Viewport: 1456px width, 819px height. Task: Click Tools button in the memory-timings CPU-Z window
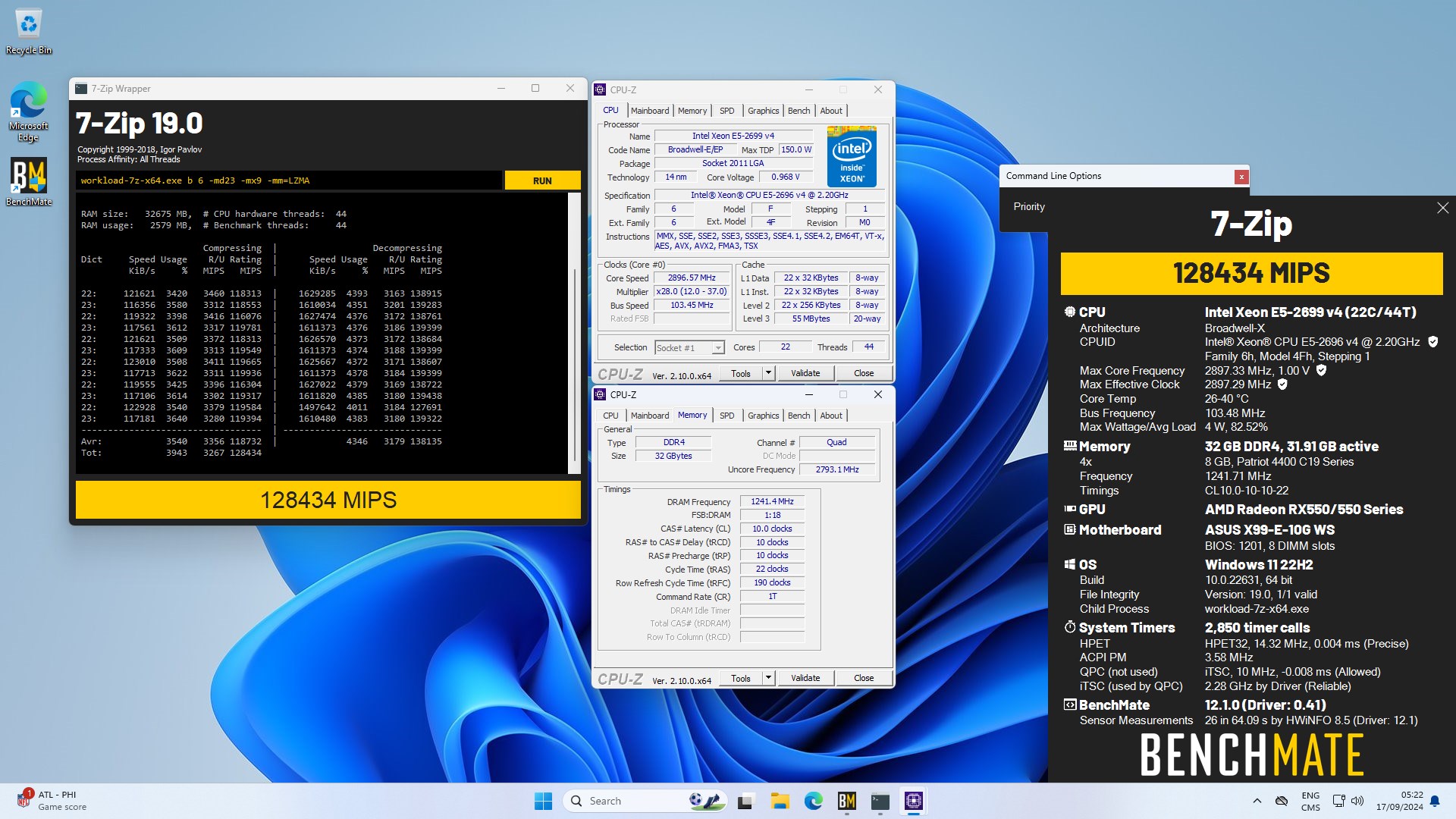coord(740,678)
